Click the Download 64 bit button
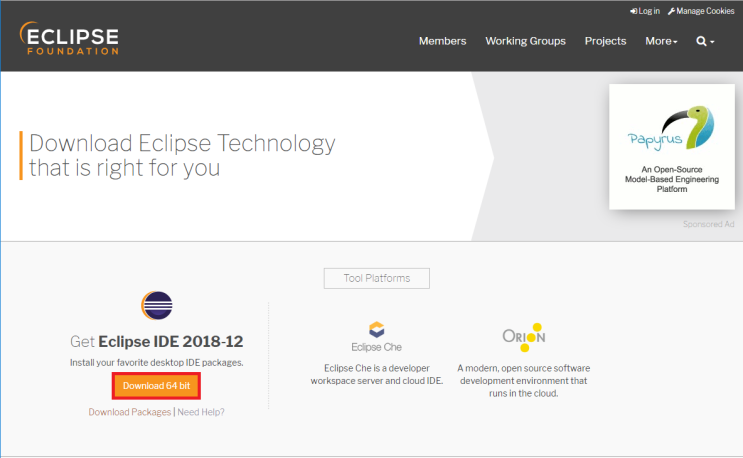The height and width of the screenshot is (458, 743). [156, 386]
